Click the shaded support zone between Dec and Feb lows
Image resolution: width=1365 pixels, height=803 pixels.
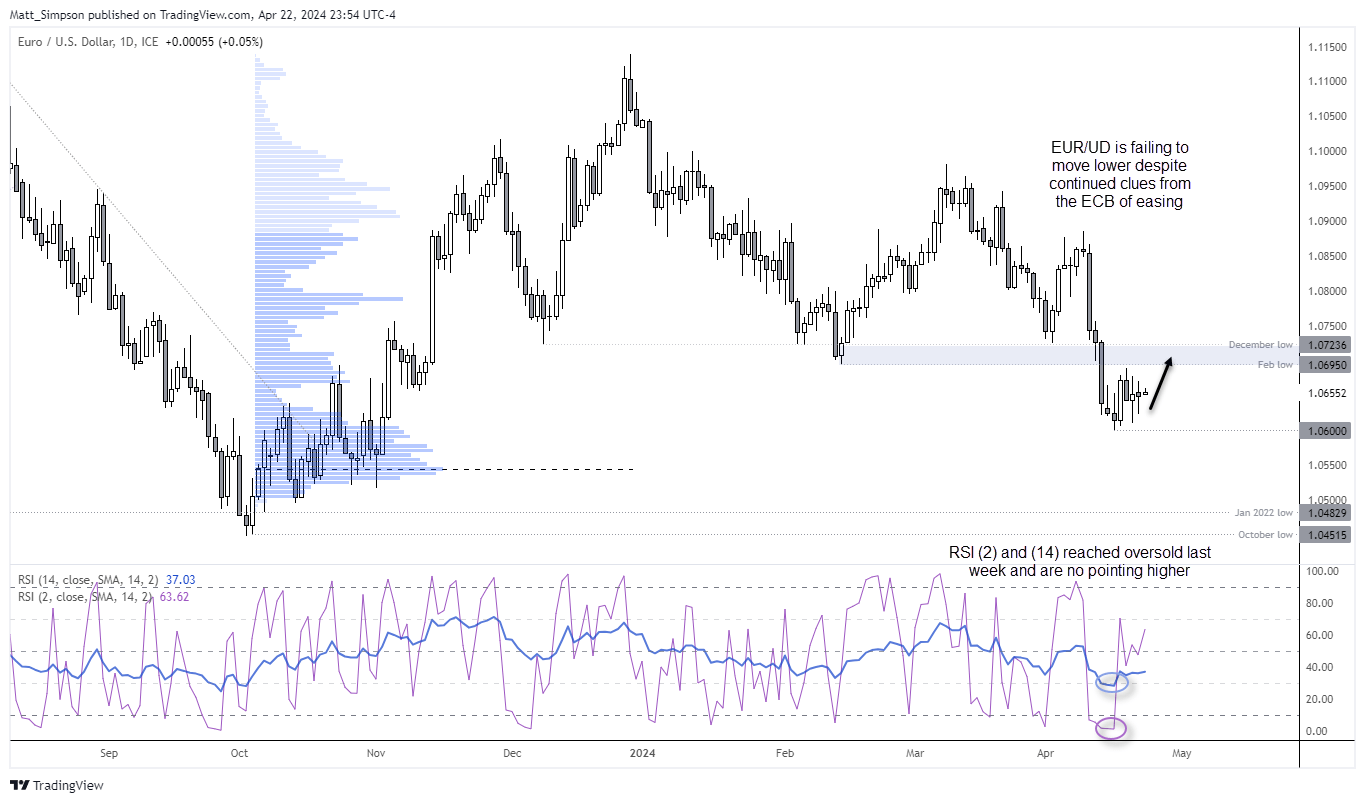point(1068,355)
